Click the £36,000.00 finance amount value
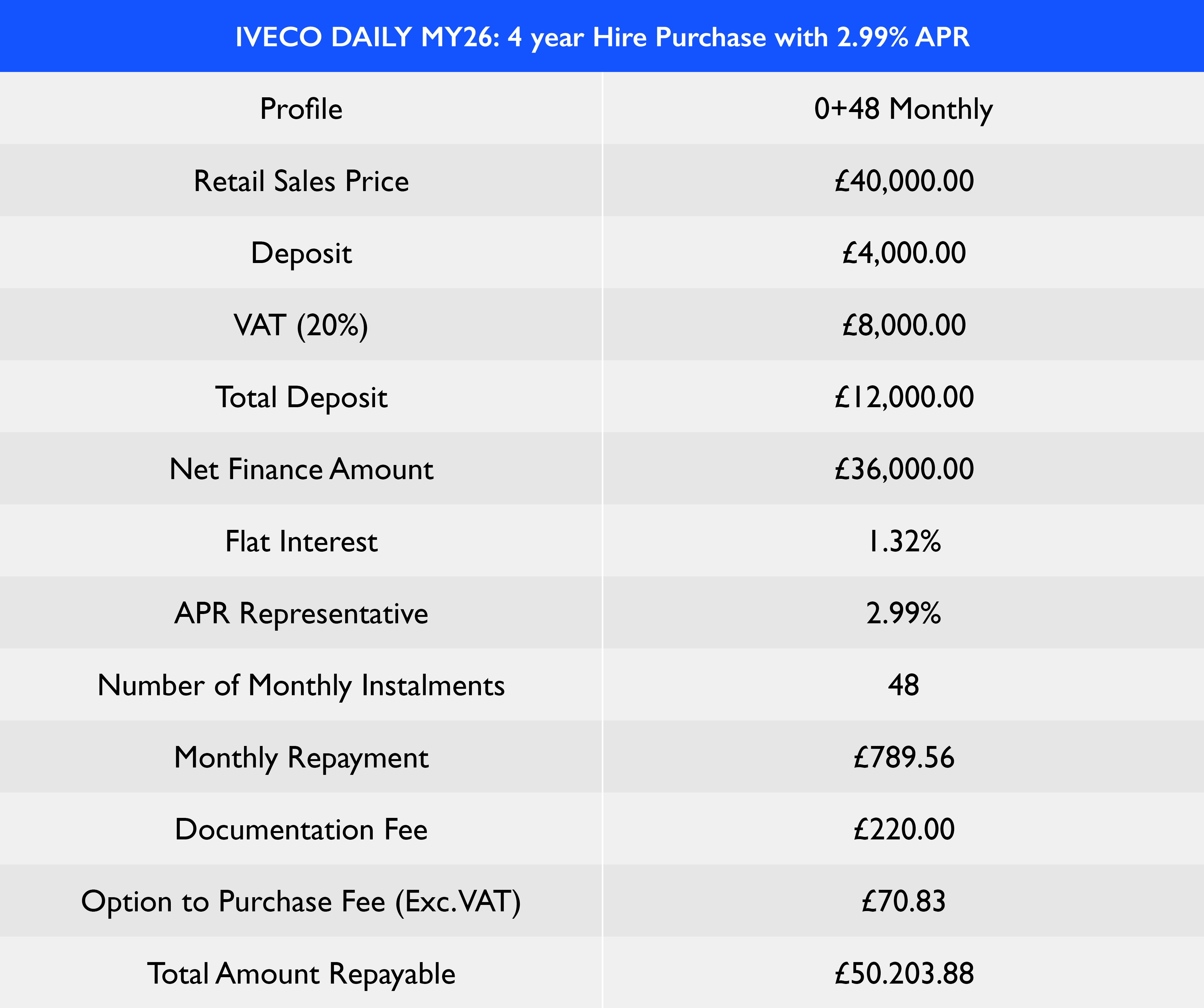 point(903,469)
